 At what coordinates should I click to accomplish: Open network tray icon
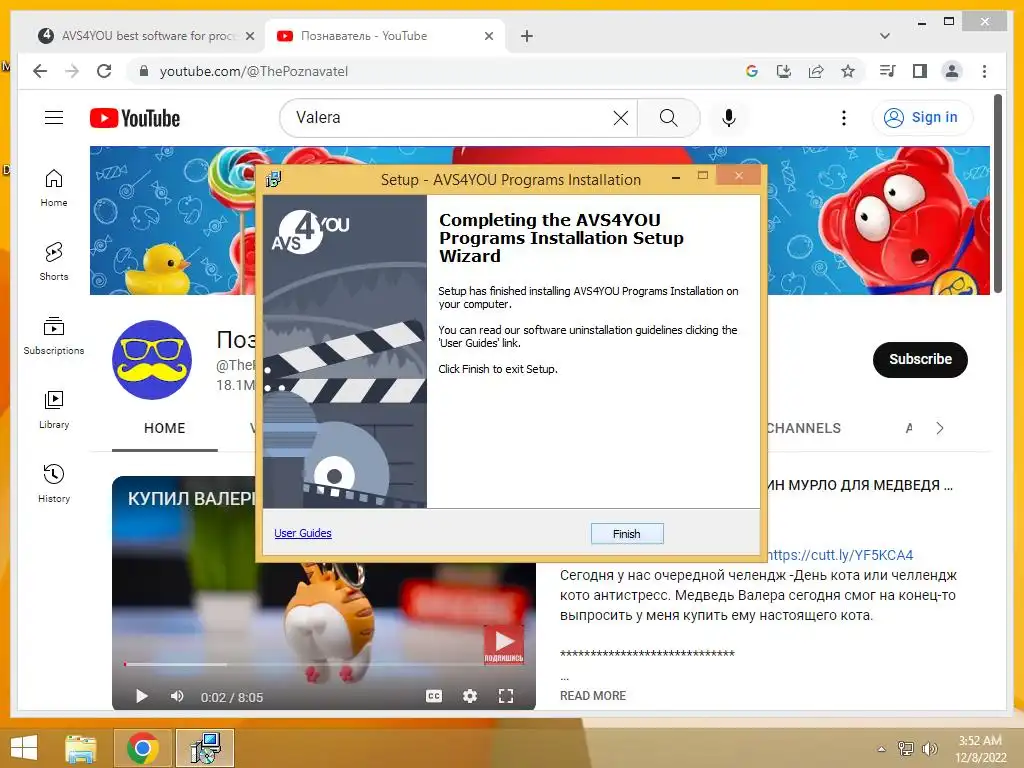pos(906,749)
